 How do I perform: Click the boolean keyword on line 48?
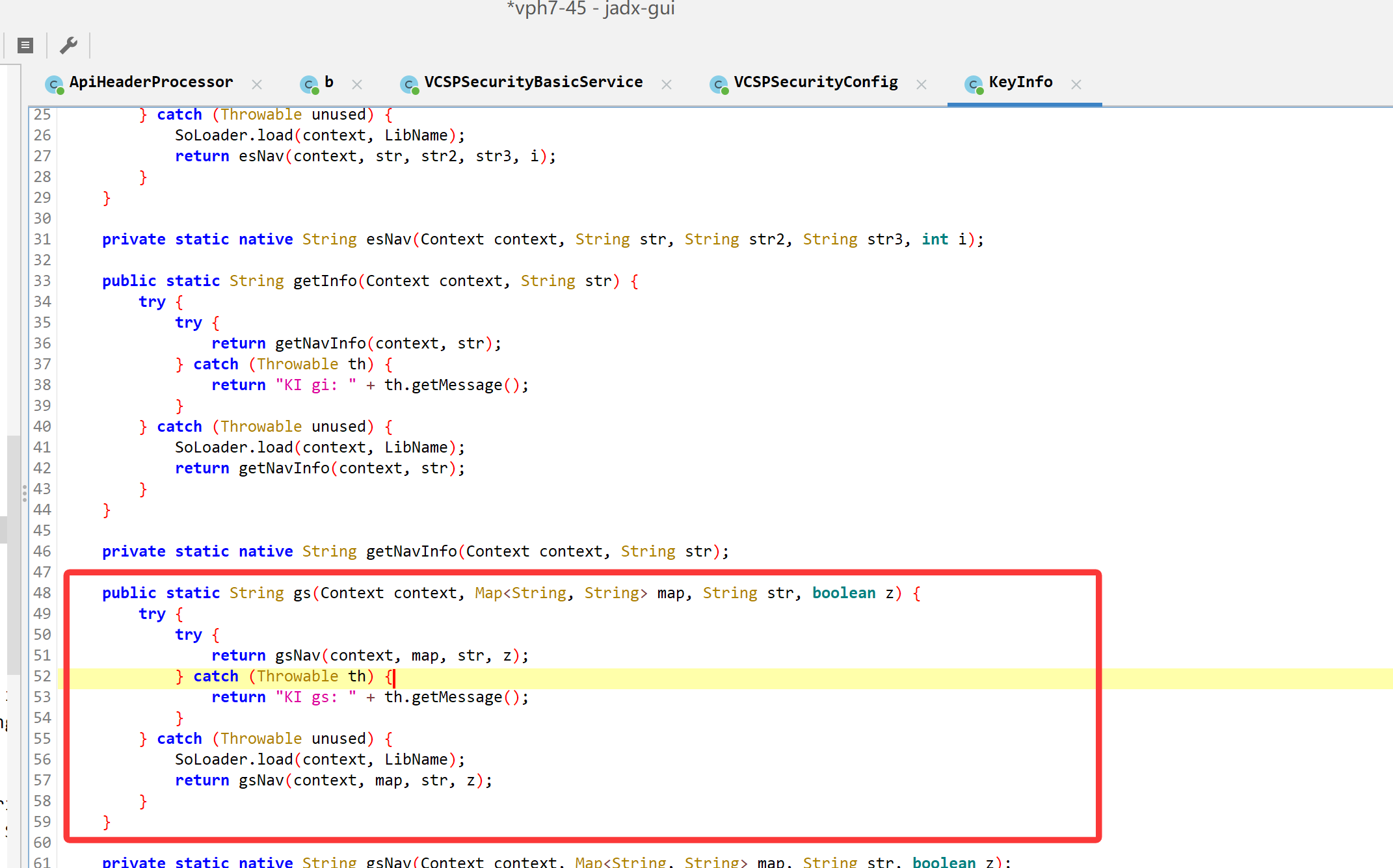(844, 593)
